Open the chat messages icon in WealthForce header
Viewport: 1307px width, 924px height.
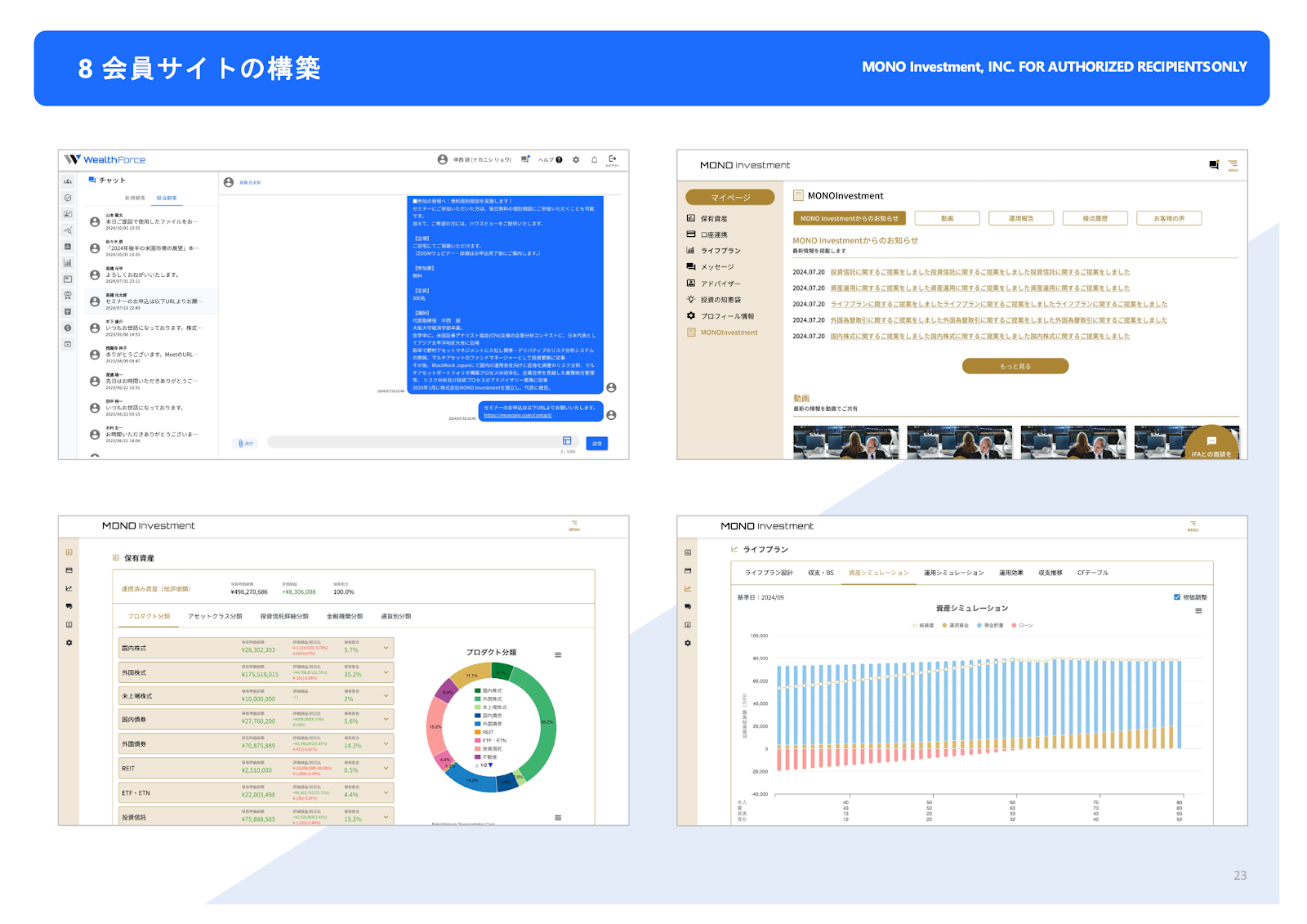(525, 159)
